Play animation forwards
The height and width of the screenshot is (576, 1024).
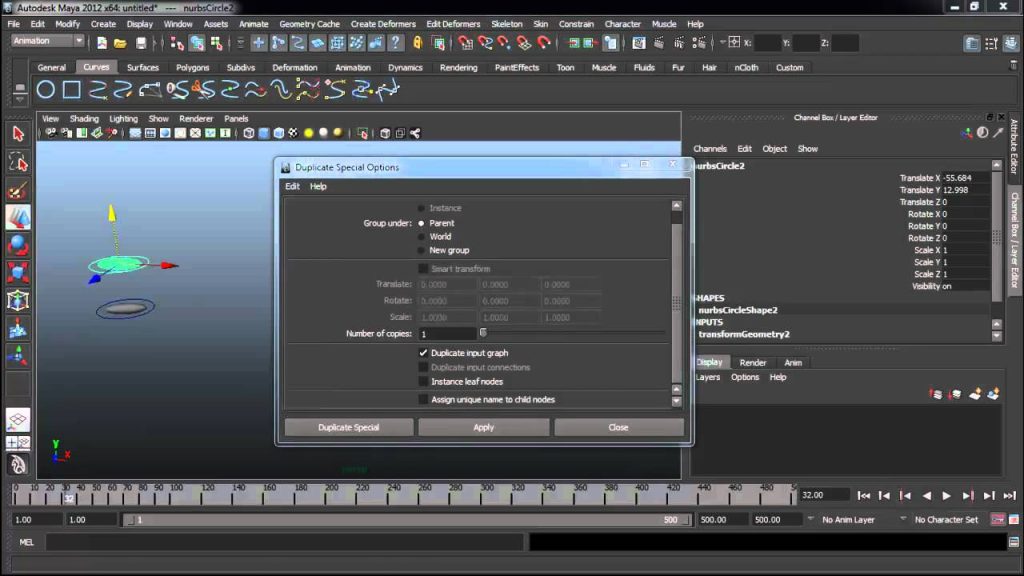tap(946, 496)
